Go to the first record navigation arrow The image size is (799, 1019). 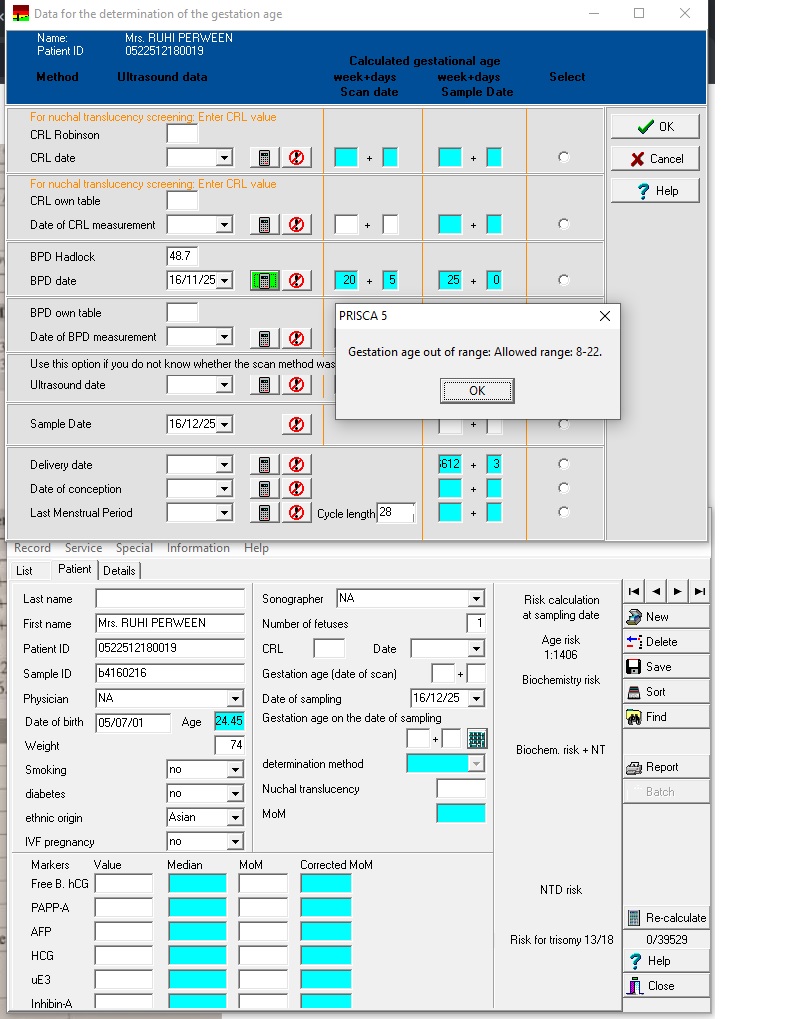[x=632, y=592]
